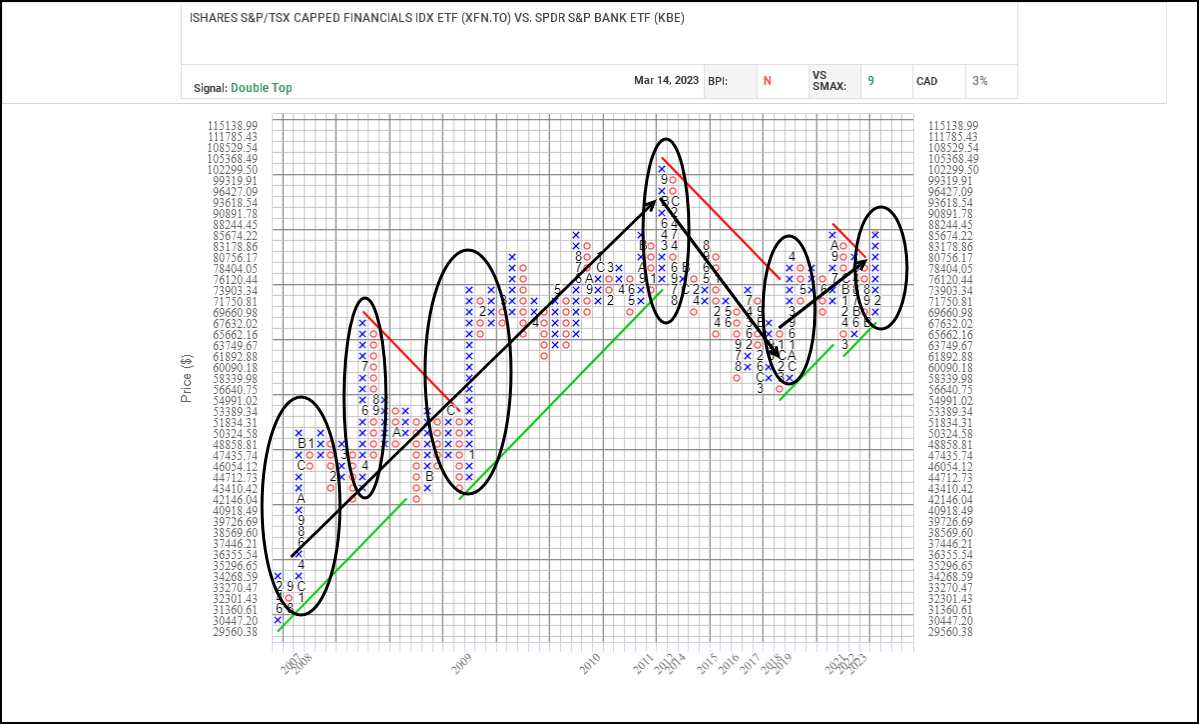Select the '2011' year label on the time axis
Screen dimensions: 1199x724
click(x=644, y=664)
